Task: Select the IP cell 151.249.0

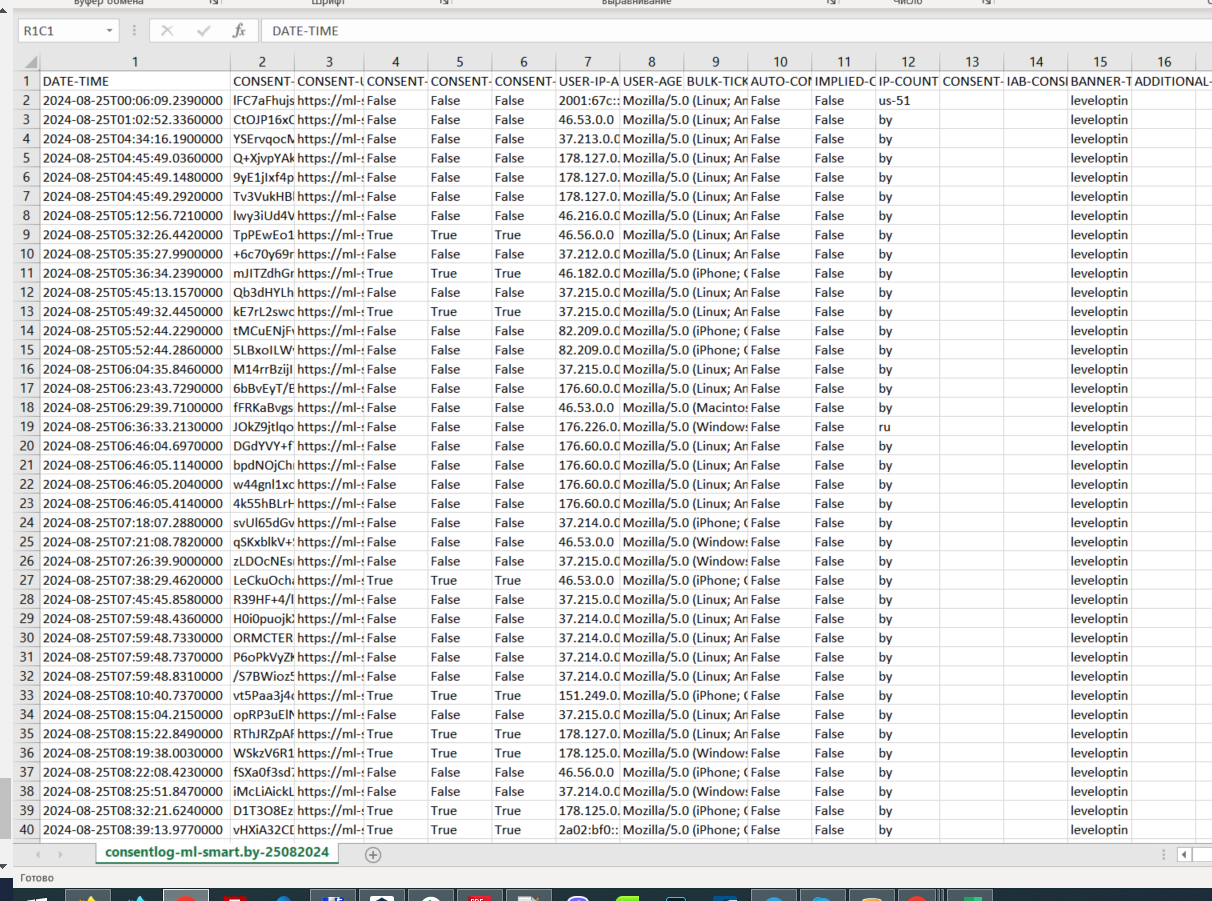Action: click(x=587, y=696)
